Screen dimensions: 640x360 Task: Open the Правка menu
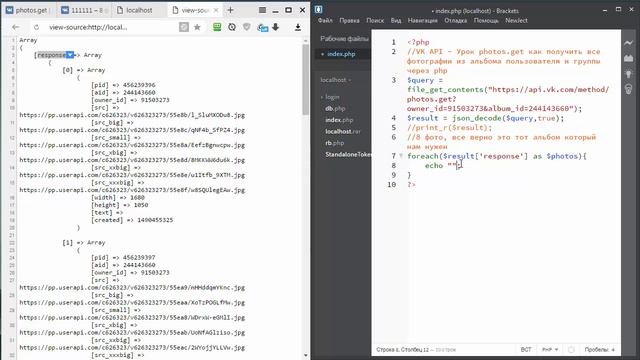[349, 20]
